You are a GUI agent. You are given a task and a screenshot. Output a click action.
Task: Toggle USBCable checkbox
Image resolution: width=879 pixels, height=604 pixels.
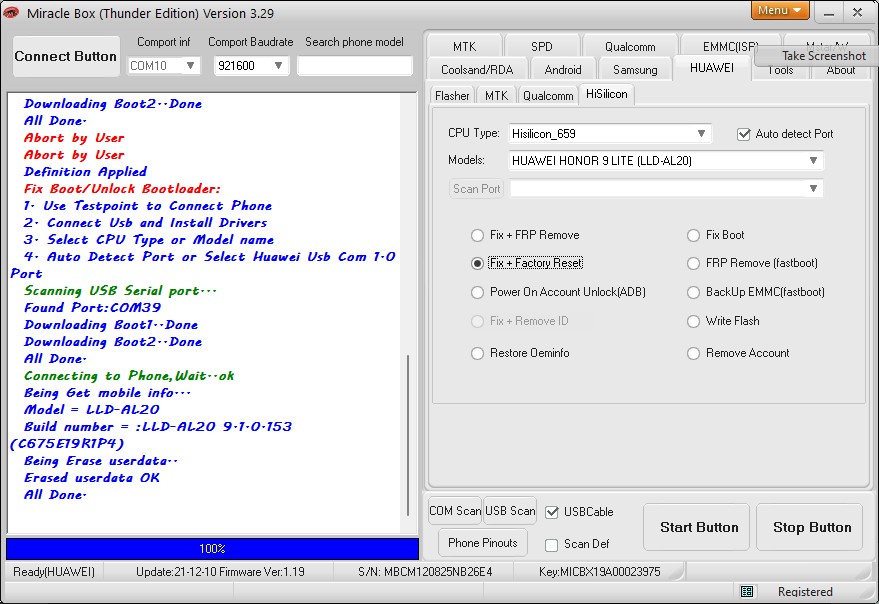(552, 512)
